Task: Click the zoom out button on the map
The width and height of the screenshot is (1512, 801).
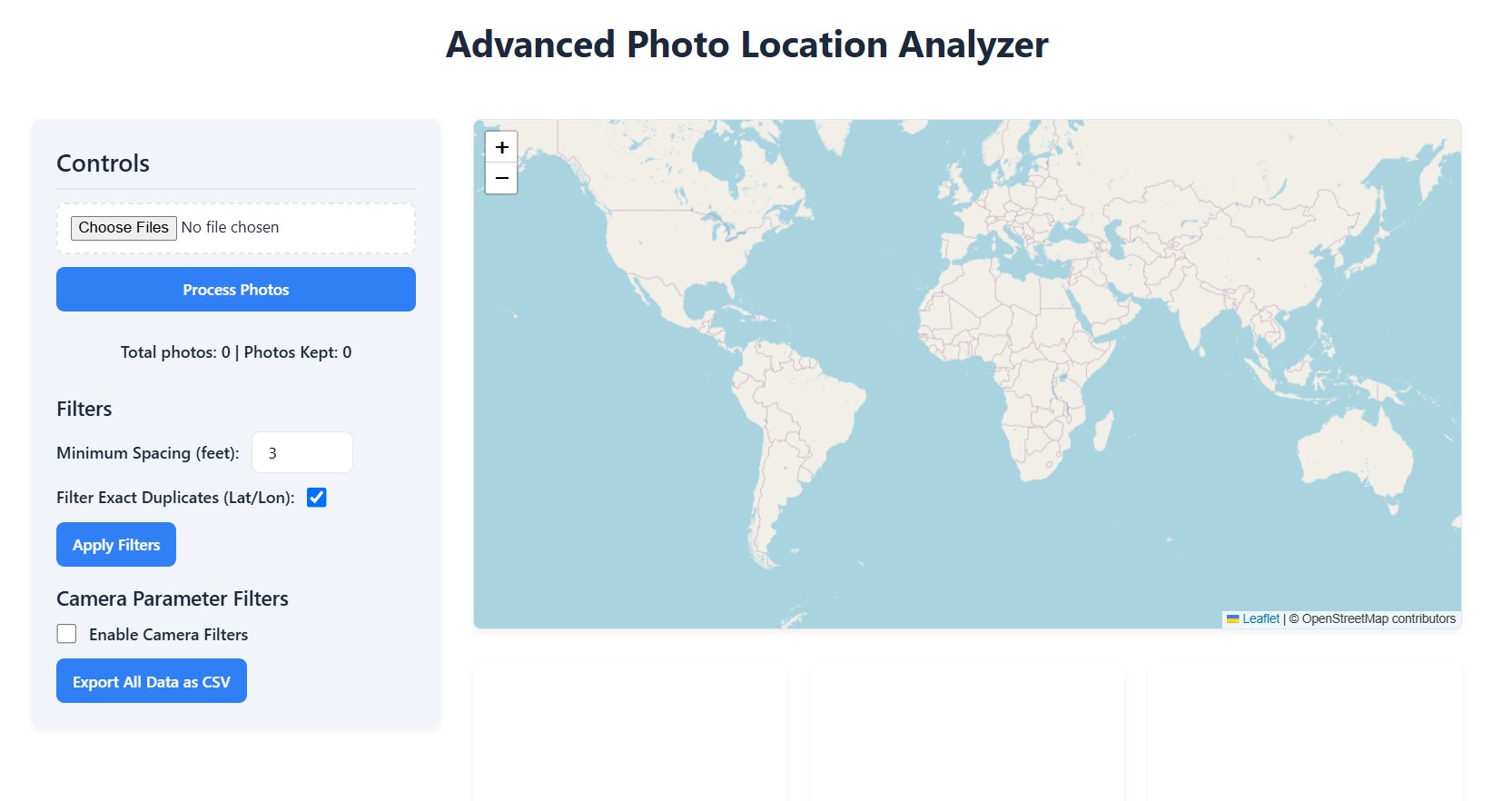Action: pyautogui.click(x=500, y=178)
